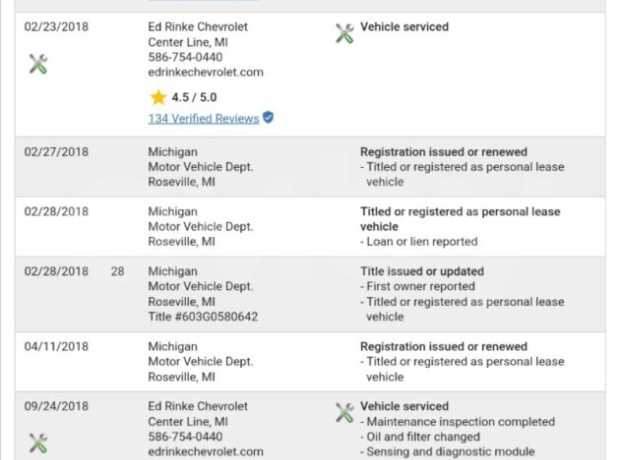Click the 4.5 / 5.0 rating text

[194, 97]
